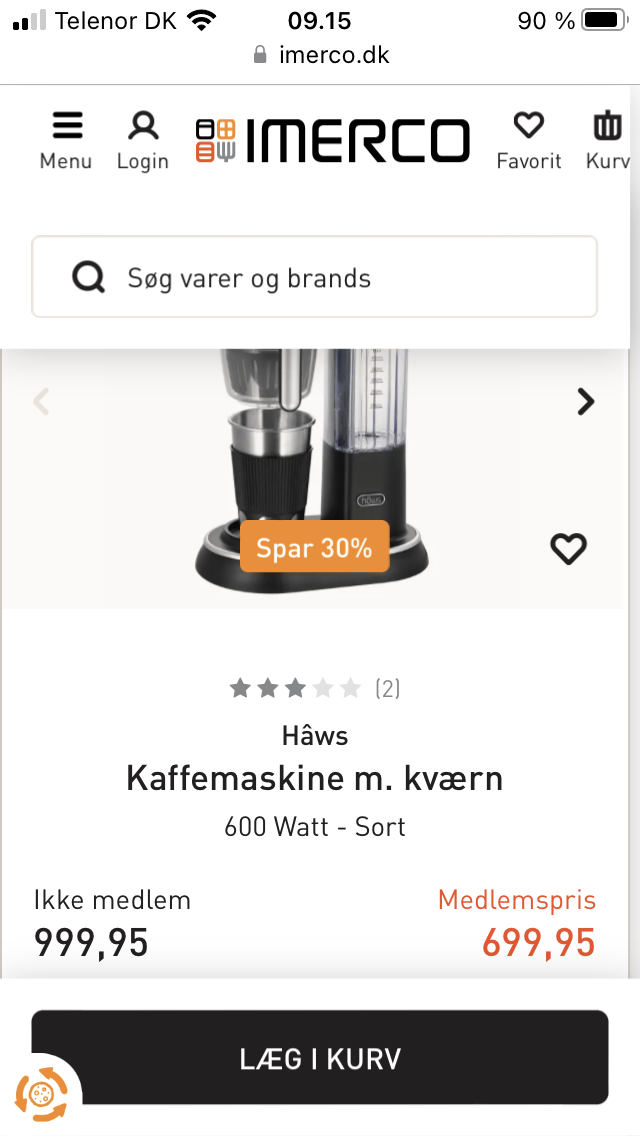Viewport: 640px width, 1136px height.
Task: Go to the Imerco home logo
Action: coord(333,141)
